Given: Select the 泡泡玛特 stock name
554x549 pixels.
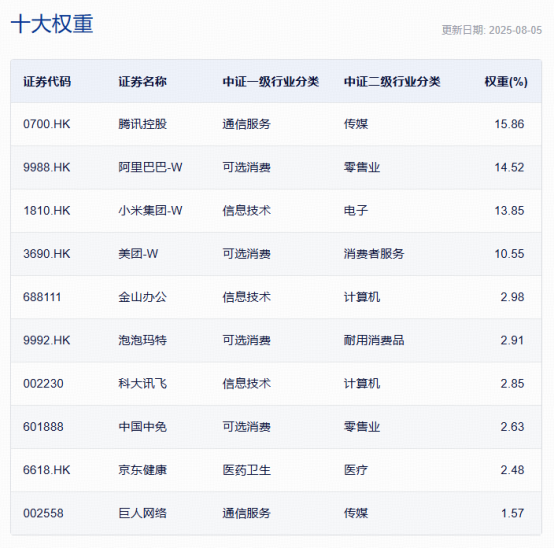Looking at the screenshot, I should click(x=142, y=340).
